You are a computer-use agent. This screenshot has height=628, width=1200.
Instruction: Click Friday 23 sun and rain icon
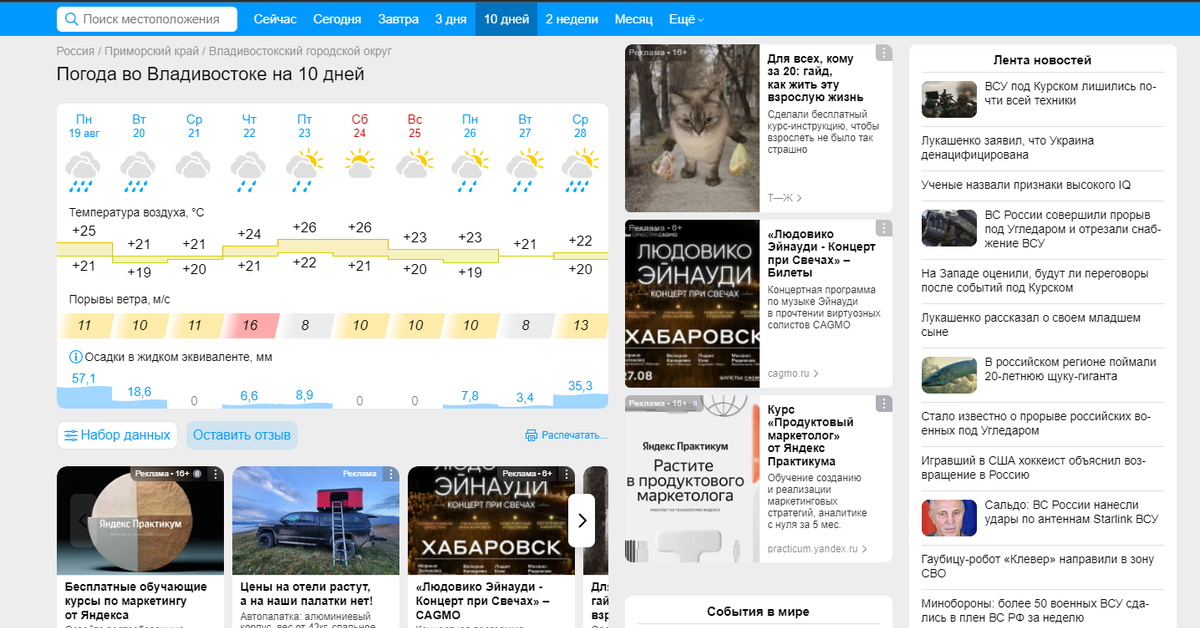click(x=304, y=169)
